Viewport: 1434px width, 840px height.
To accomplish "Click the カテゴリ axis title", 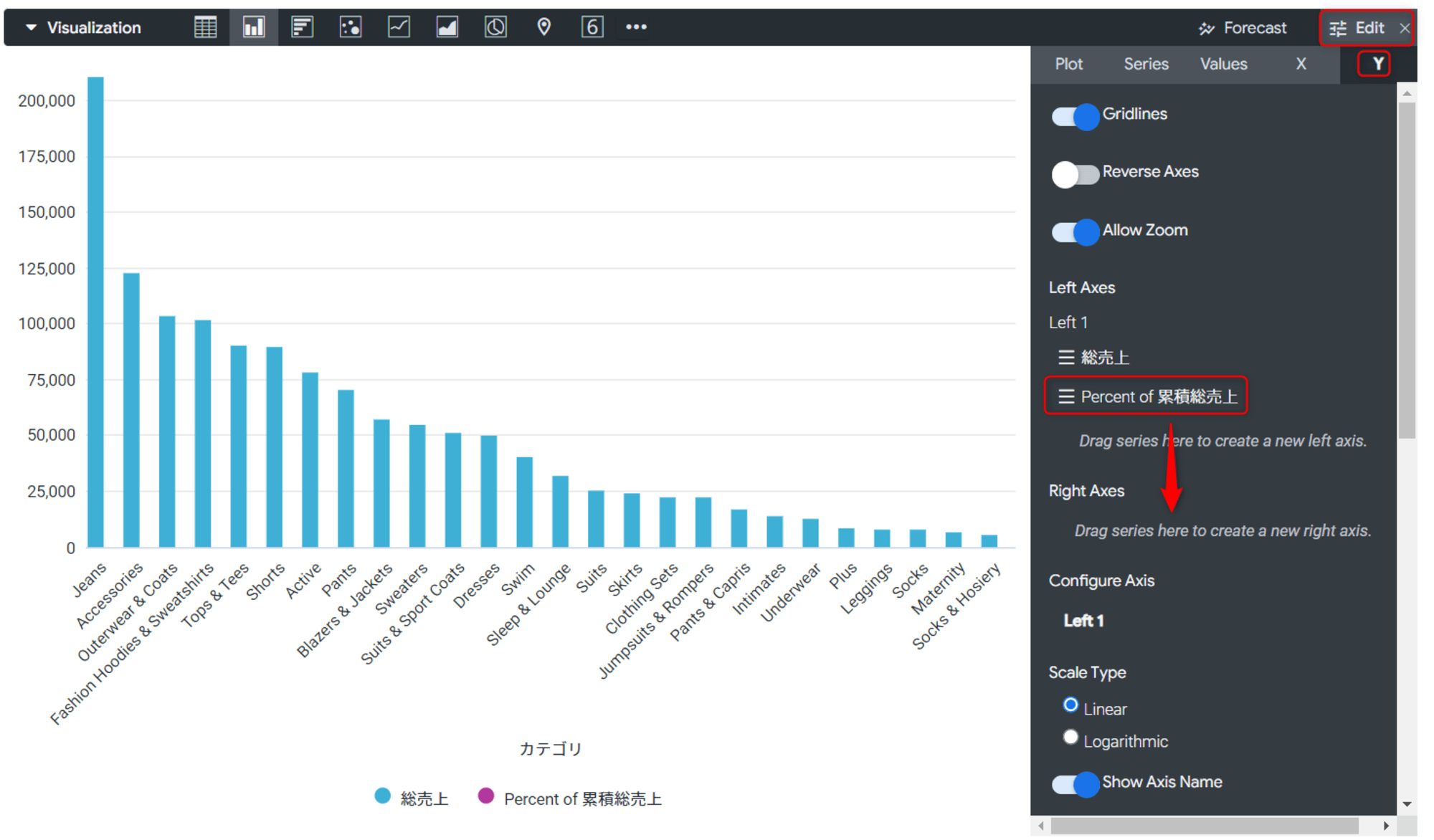I will pos(550,749).
